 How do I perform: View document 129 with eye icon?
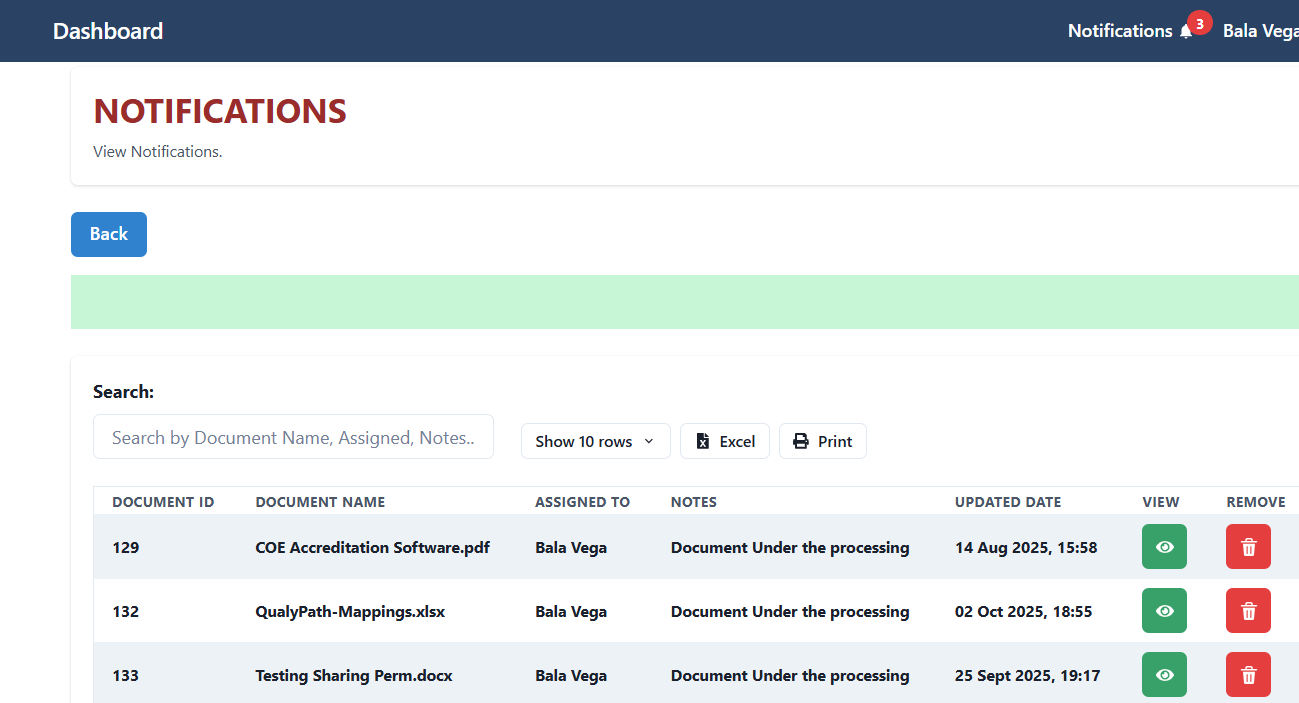click(x=1164, y=547)
